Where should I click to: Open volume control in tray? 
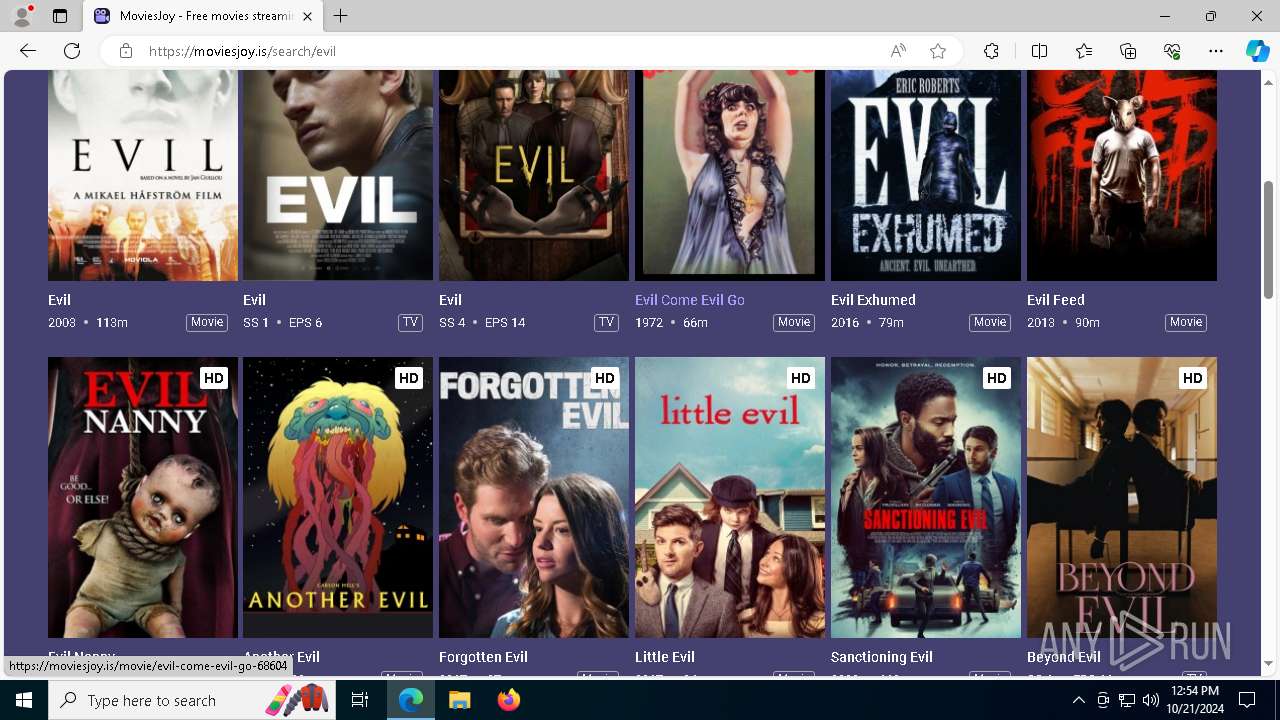pyautogui.click(x=1150, y=700)
